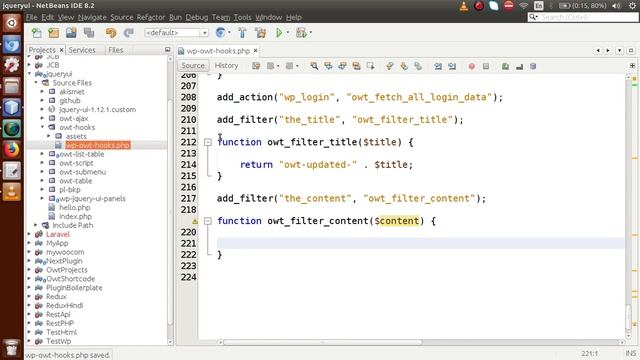The height and width of the screenshot is (360, 640).
Task: Click the Find Next Occurrence icon
Action: [342, 66]
